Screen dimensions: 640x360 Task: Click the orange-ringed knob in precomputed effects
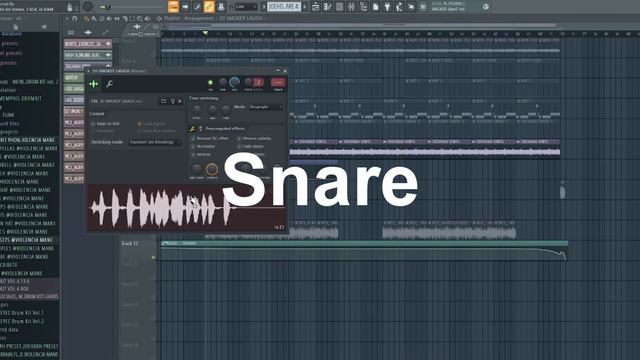[212, 169]
